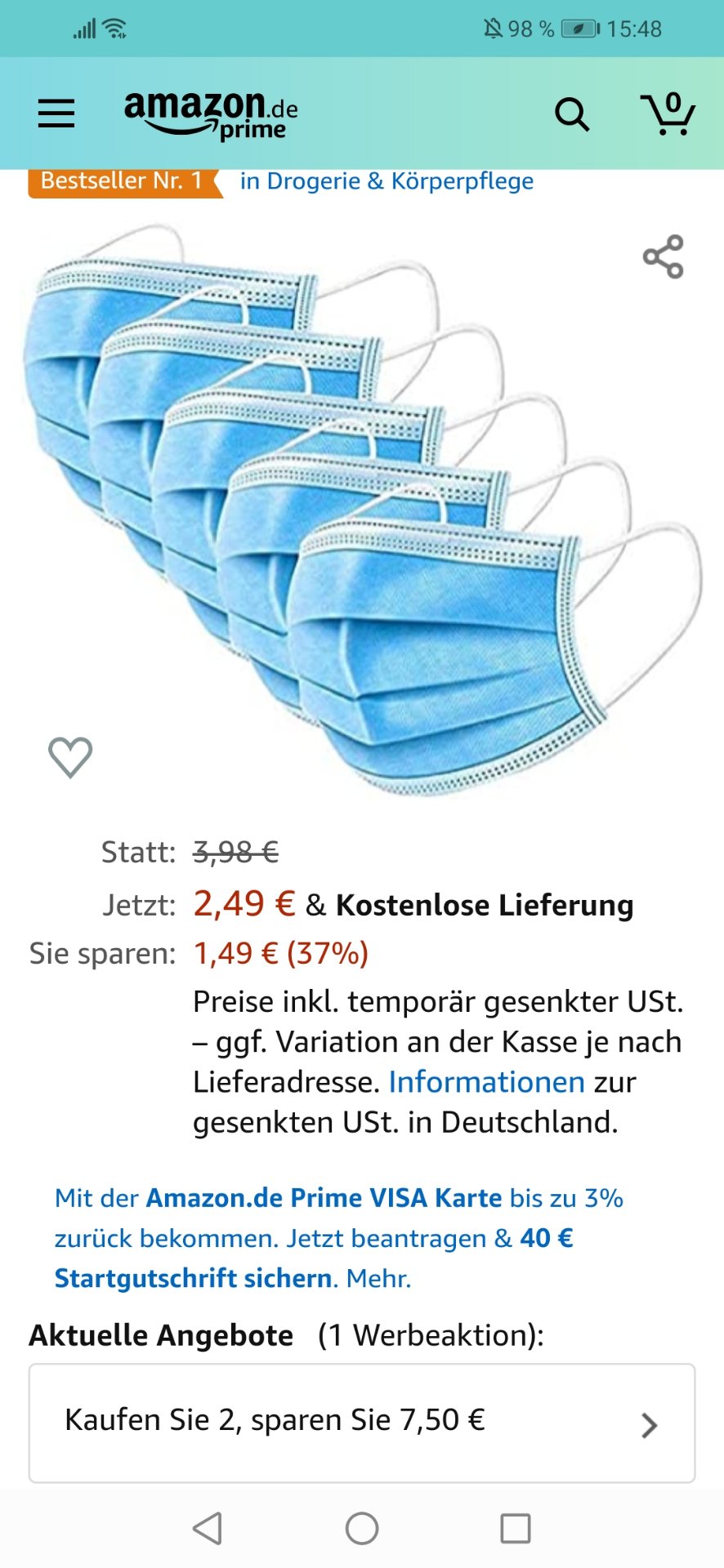The height and width of the screenshot is (1568, 724).
Task: Toggle the wishlist heart icon
Action: pyautogui.click(x=70, y=757)
